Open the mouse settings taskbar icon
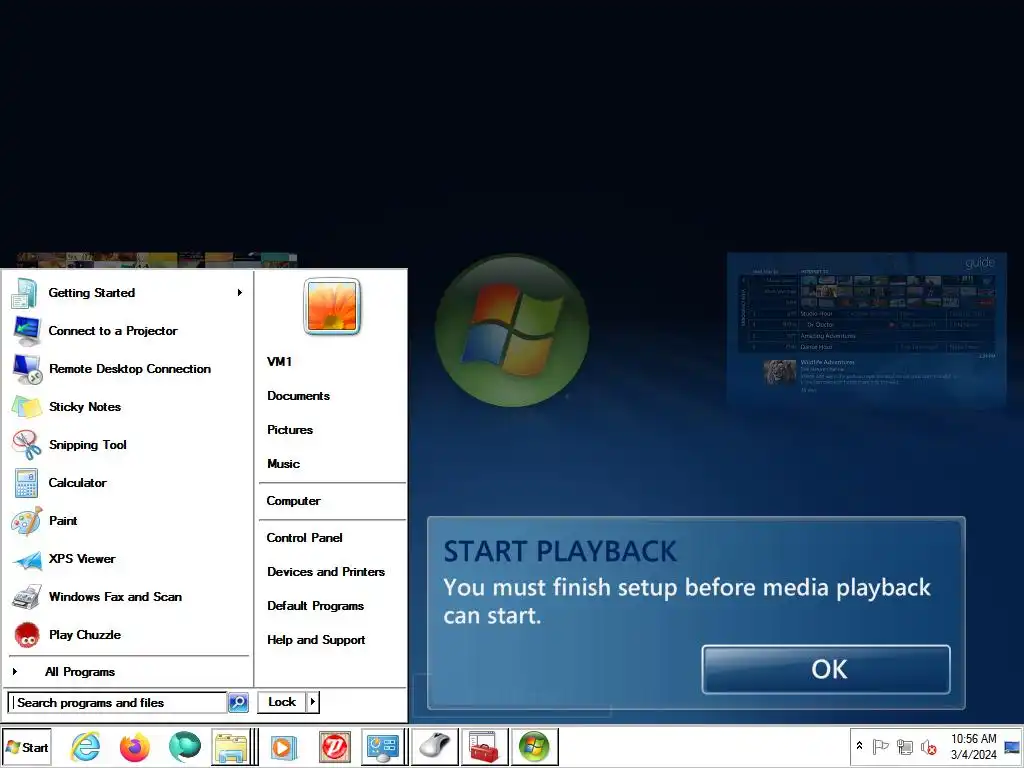This screenshot has width=1024, height=768. coord(434,747)
